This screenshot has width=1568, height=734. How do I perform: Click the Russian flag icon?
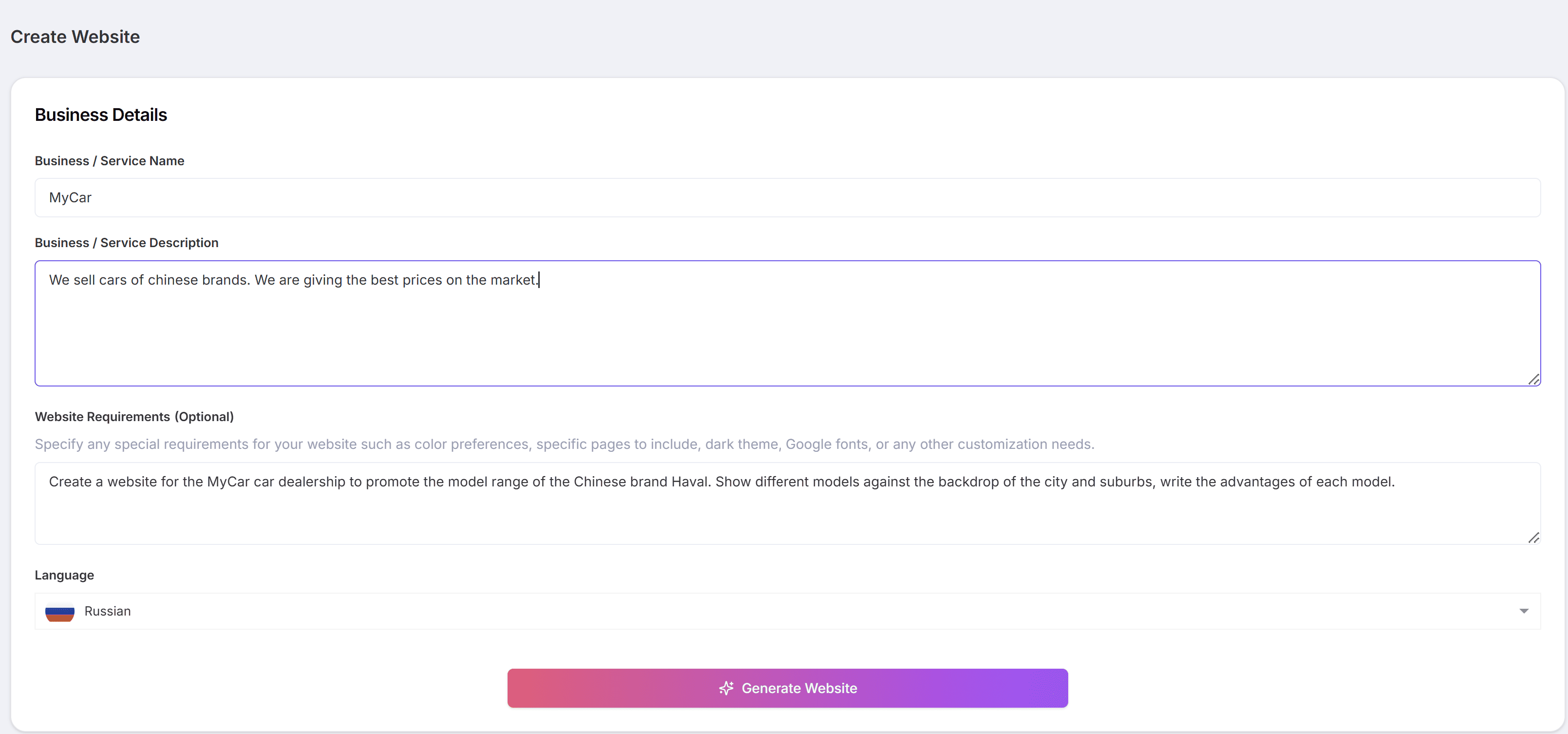pos(59,612)
